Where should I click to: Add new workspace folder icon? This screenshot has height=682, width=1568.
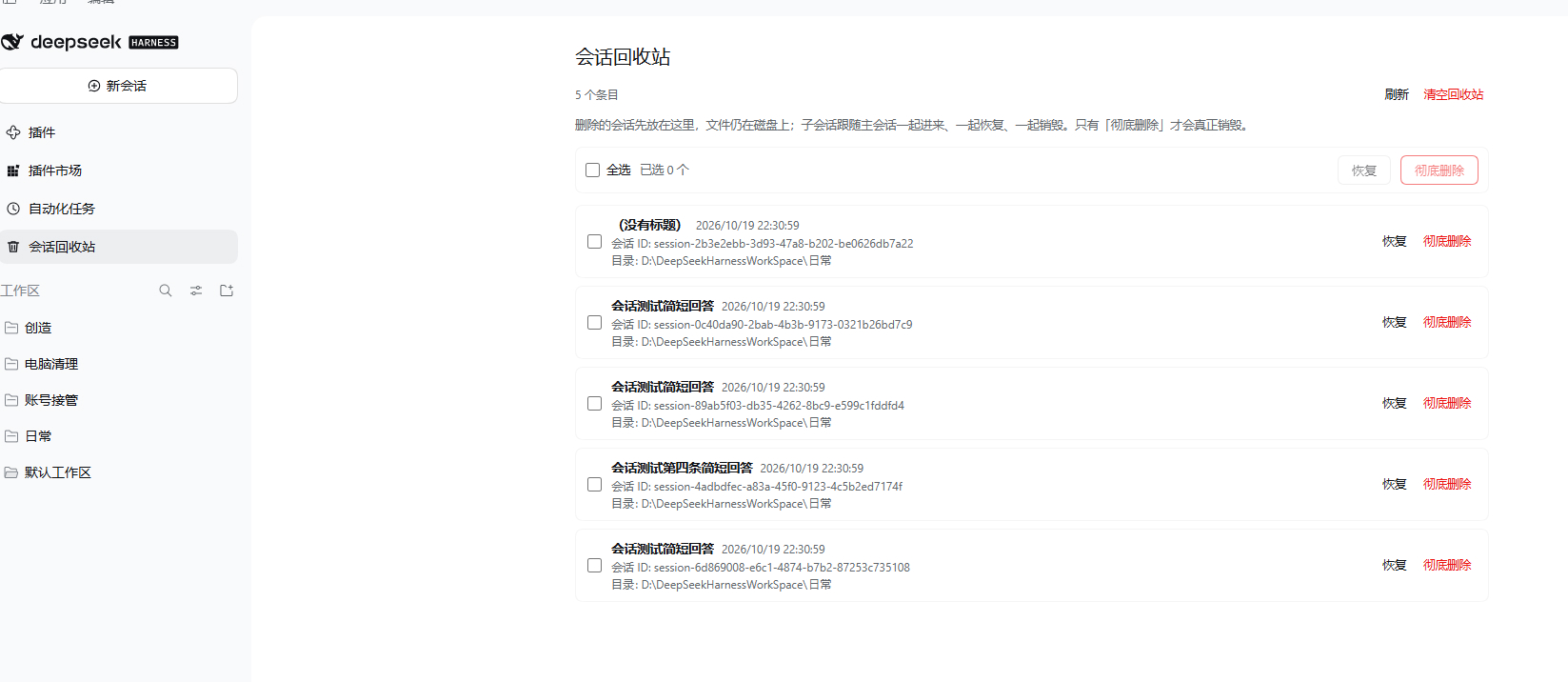pyautogui.click(x=227, y=291)
